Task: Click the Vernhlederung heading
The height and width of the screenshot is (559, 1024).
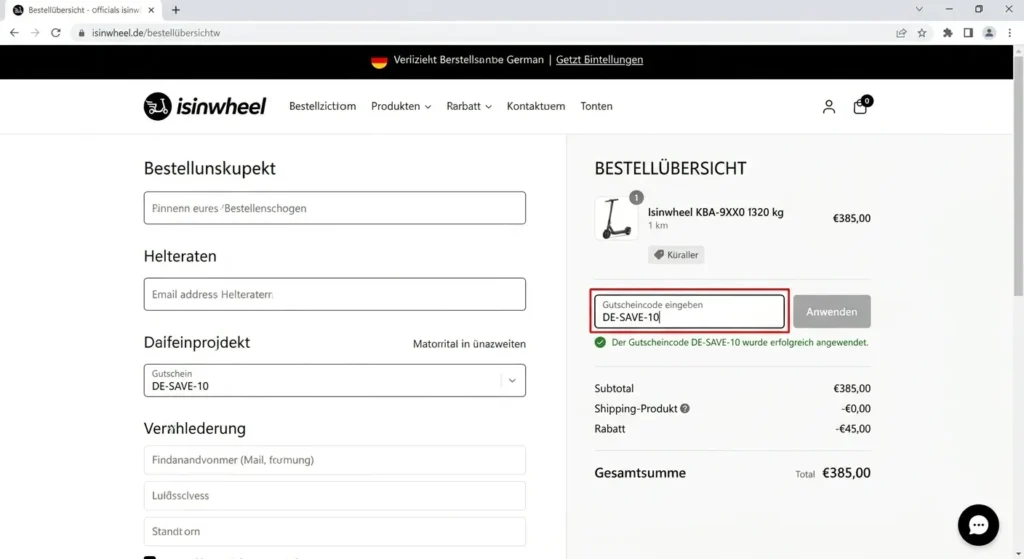Action: click(195, 428)
